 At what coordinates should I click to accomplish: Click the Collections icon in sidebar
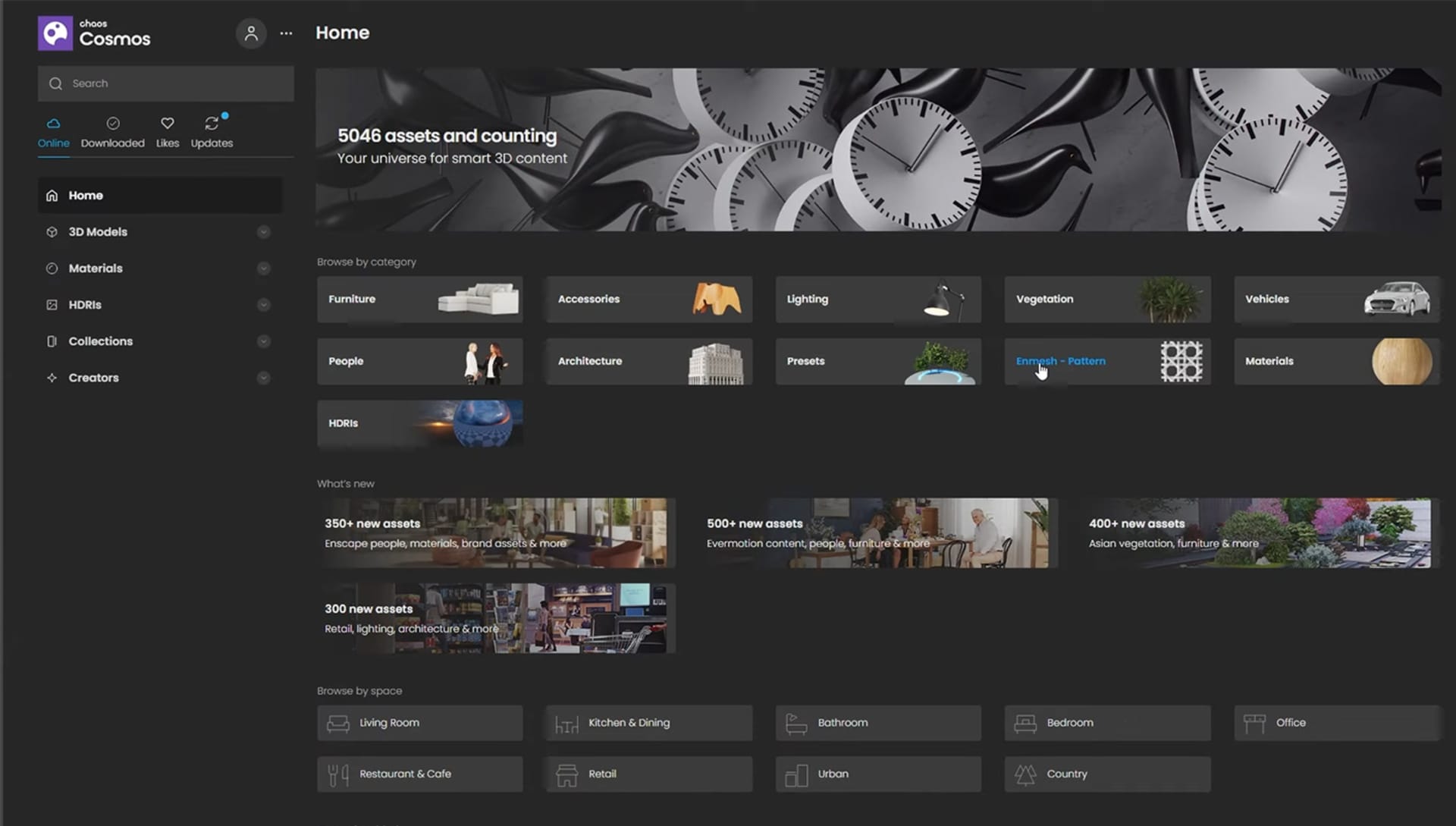click(x=52, y=341)
